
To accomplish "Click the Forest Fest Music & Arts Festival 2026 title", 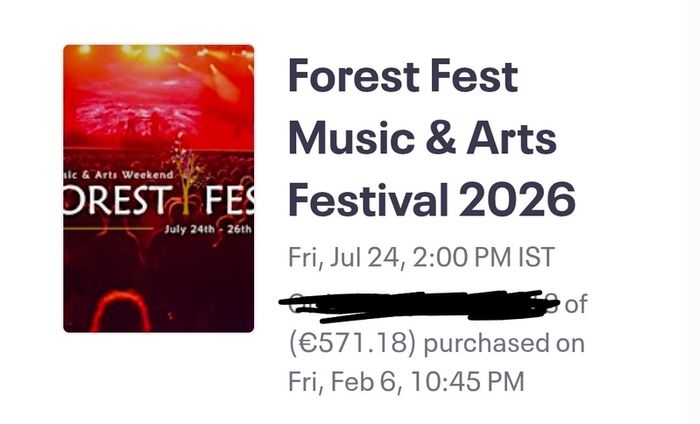I will (432, 137).
